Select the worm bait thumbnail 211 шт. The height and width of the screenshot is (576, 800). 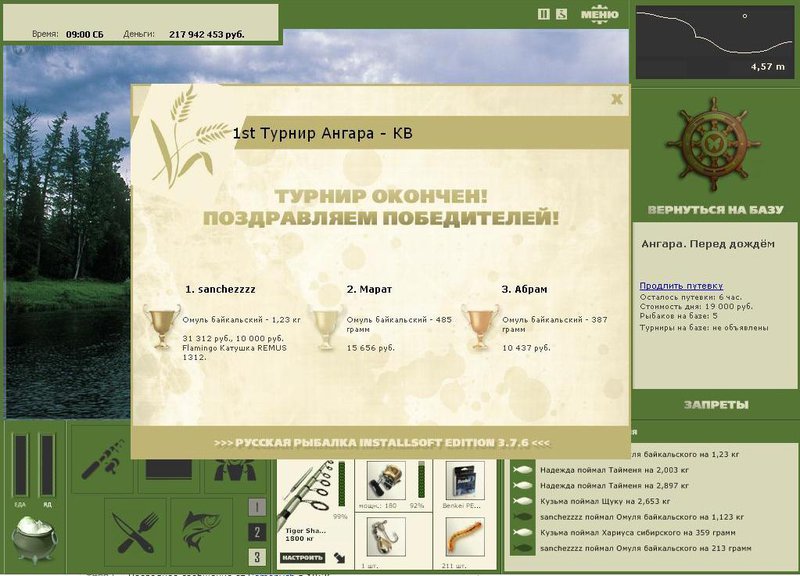[465, 537]
